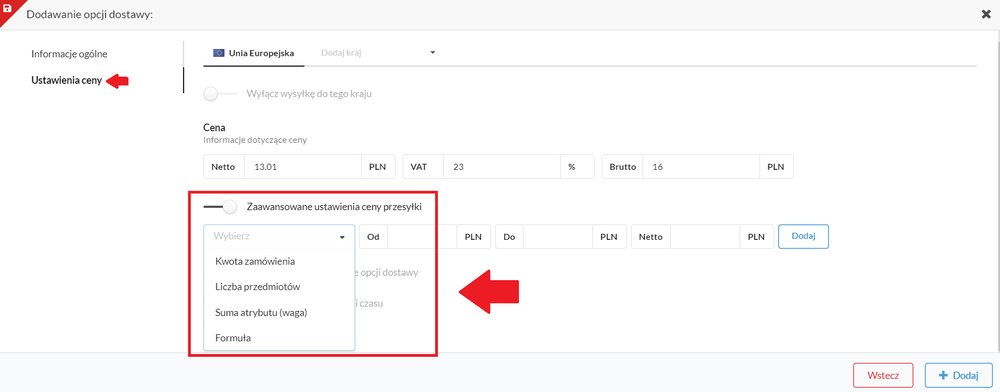Click the Do amount input field
Image resolution: width=1000 pixels, height=392 pixels.
558,236
